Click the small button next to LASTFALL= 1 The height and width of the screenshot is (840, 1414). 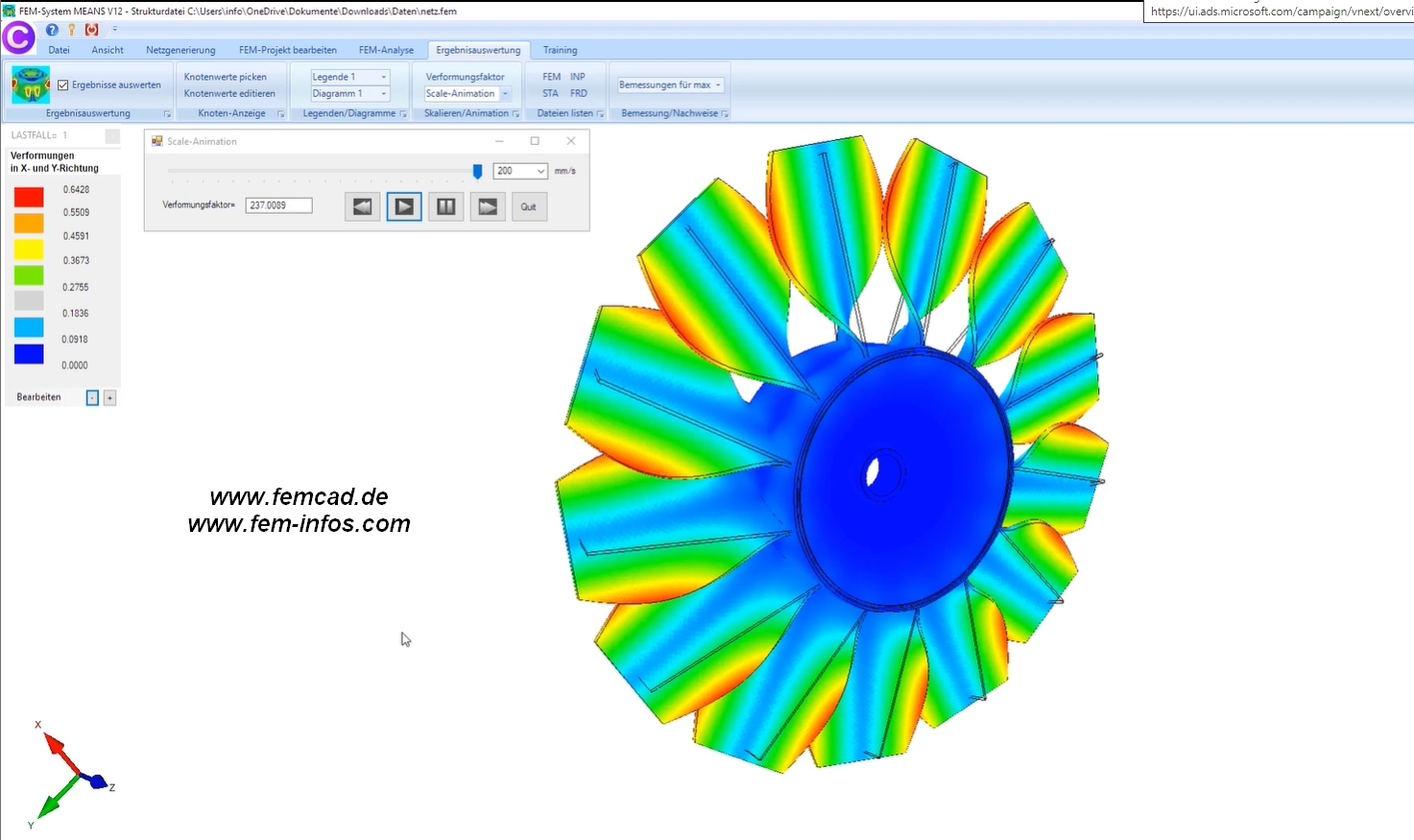point(112,136)
